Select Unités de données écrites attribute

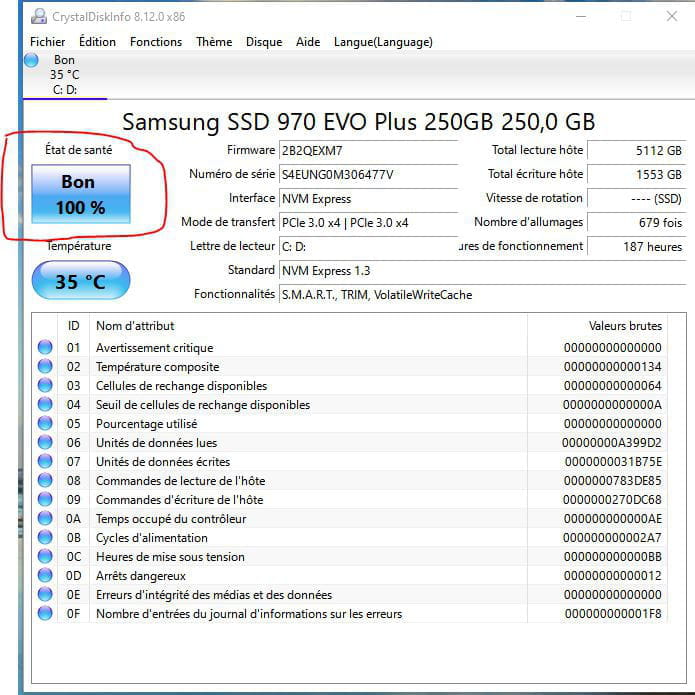(163, 462)
